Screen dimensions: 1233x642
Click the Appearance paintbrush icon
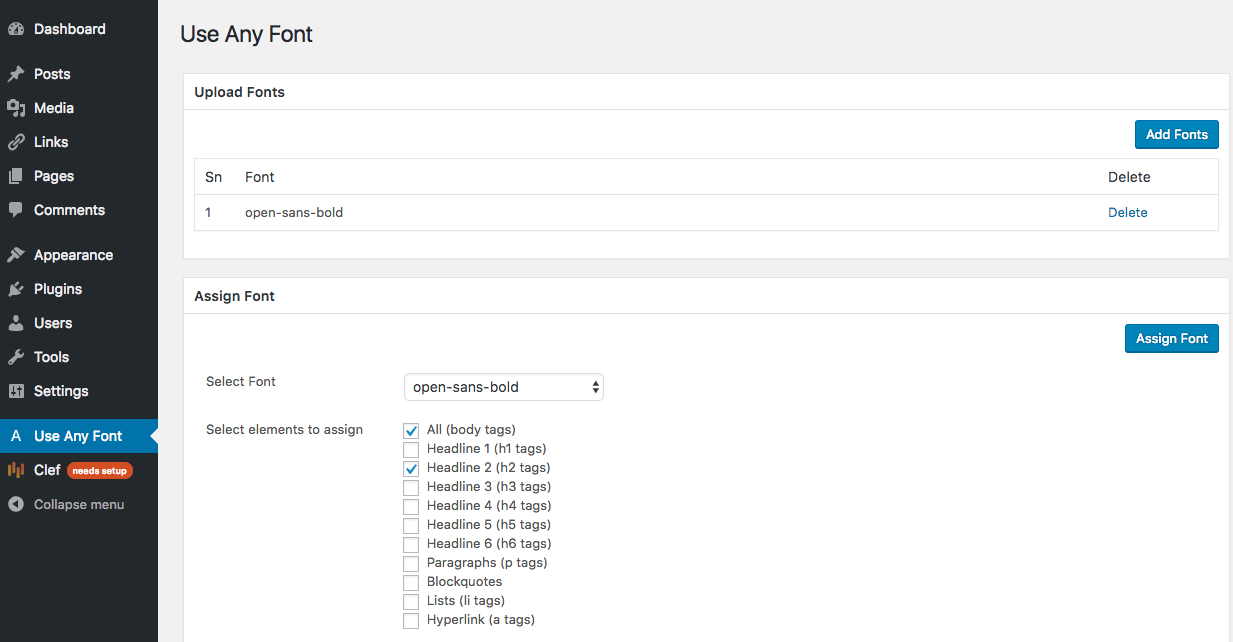[16, 255]
